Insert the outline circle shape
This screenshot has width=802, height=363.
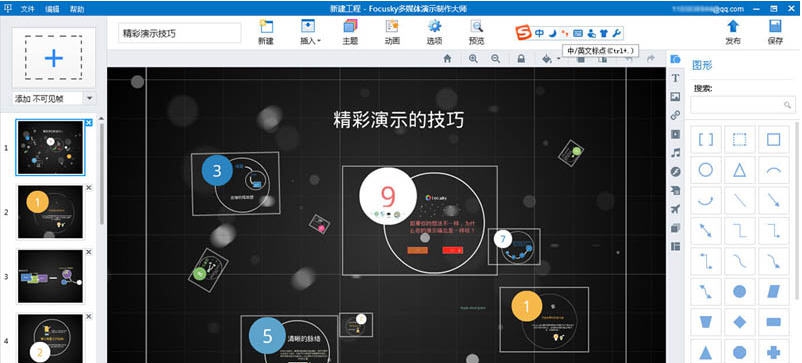point(706,170)
